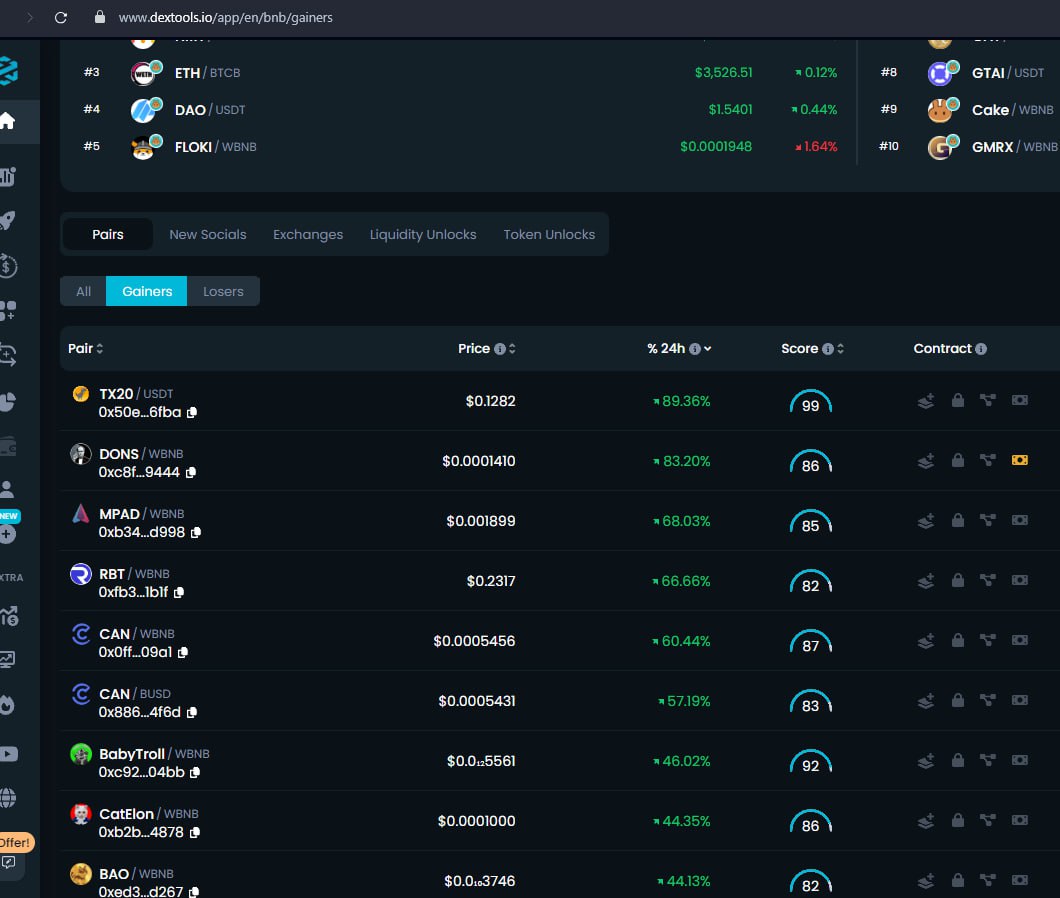Screen dimensions: 1060x898
Task: Click the mint icon in MPAD row
Action: [x=926, y=521]
